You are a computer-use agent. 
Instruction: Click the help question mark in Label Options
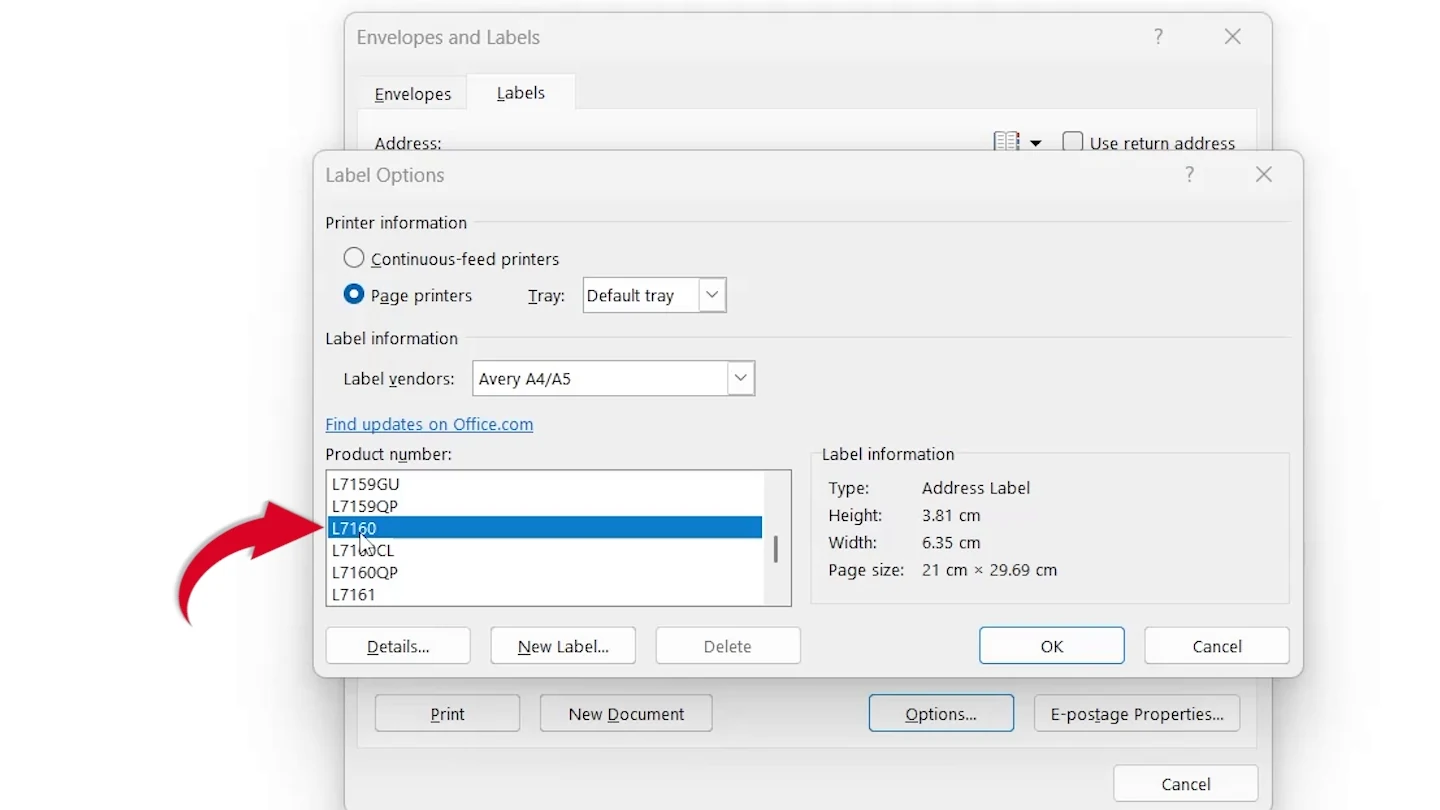(x=1189, y=175)
